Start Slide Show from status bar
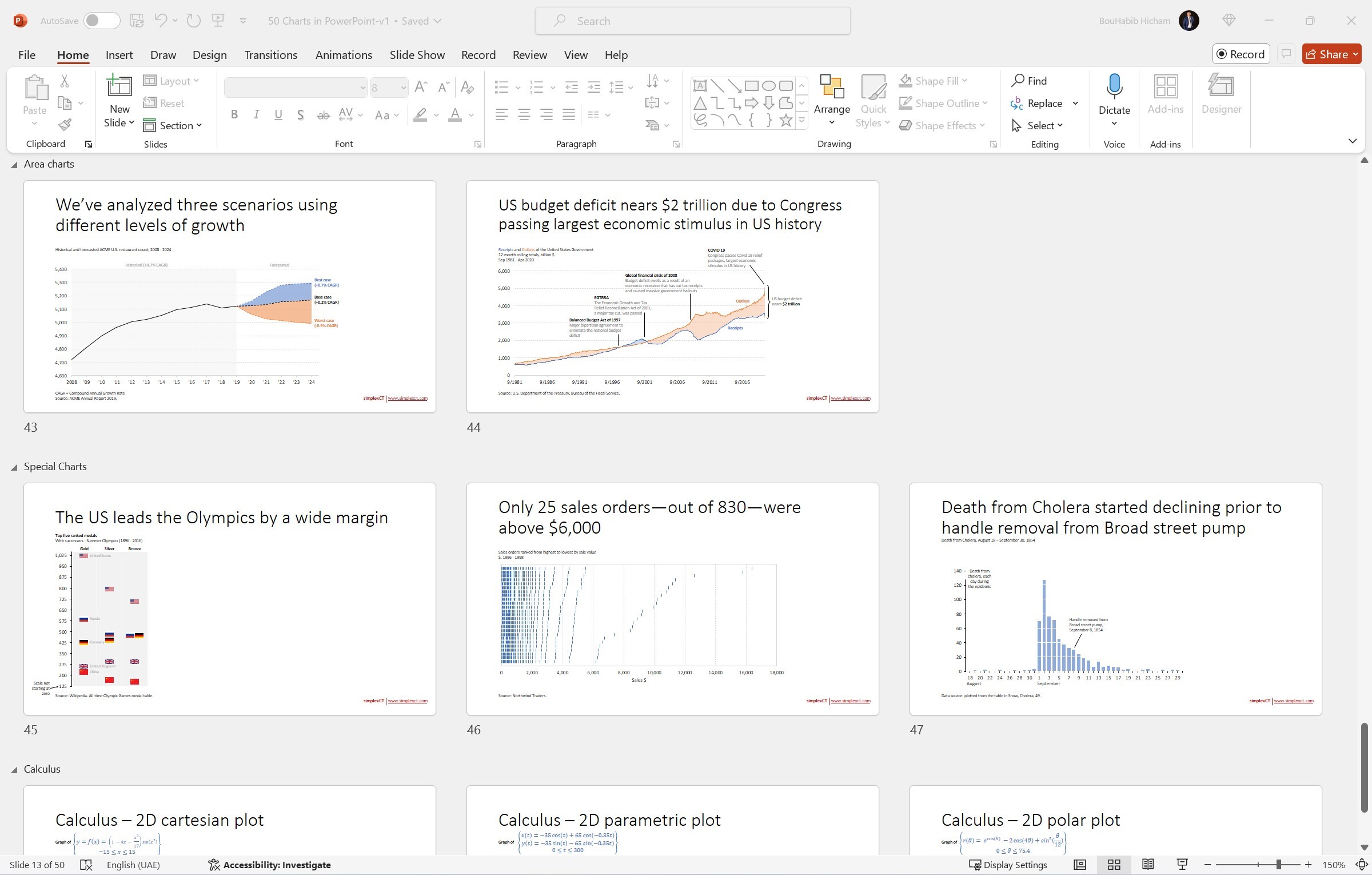This screenshot has height=875, width=1372. click(1182, 865)
